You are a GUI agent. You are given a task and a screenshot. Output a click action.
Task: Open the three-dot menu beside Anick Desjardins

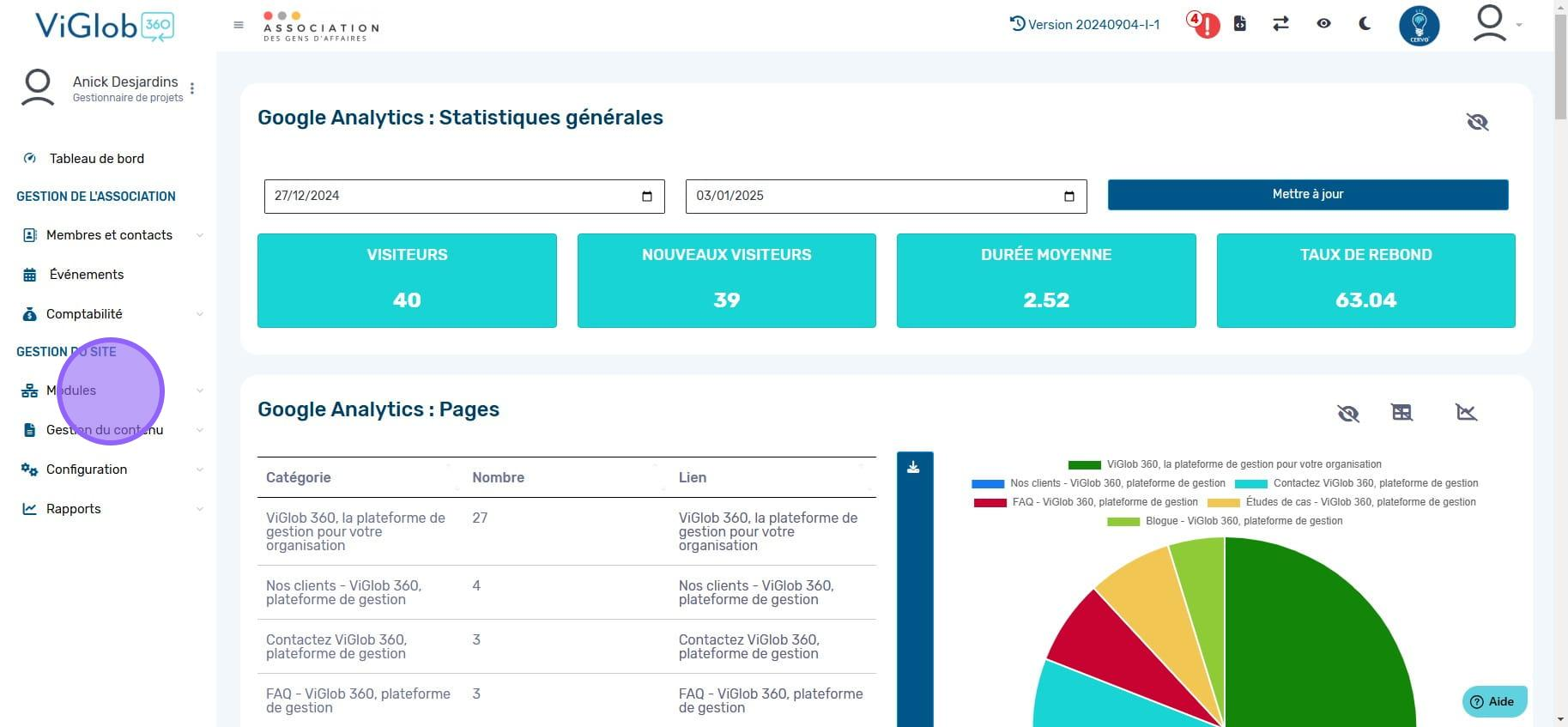point(192,88)
